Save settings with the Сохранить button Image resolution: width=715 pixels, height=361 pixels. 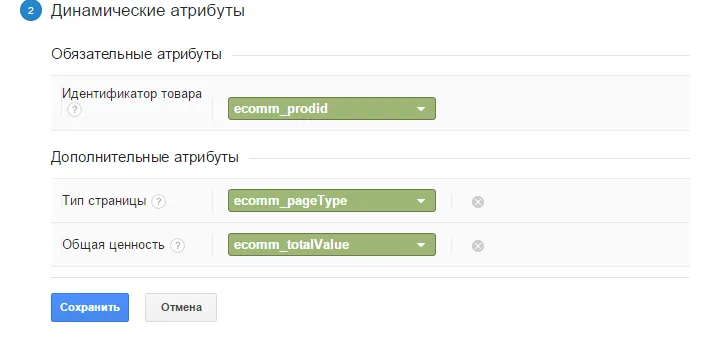point(90,307)
